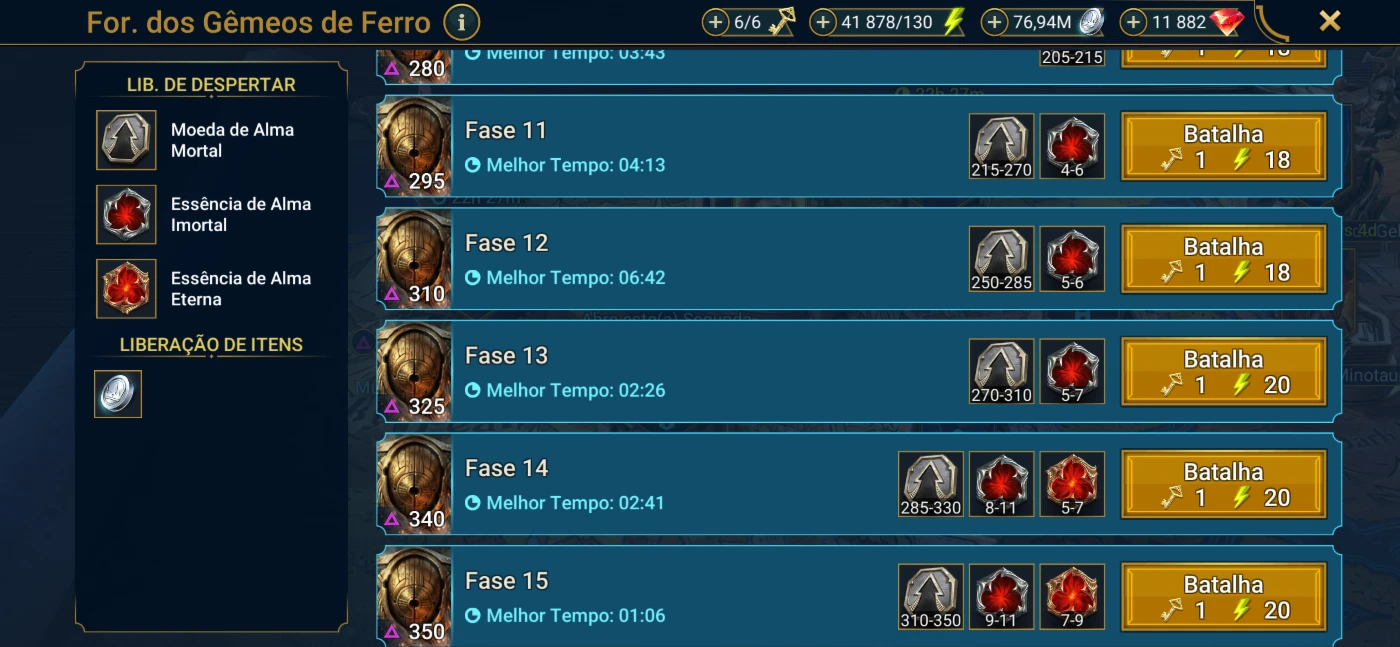Close the dungeon screen with X
Image resolution: width=1400 pixels, height=647 pixels.
[x=1329, y=21]
